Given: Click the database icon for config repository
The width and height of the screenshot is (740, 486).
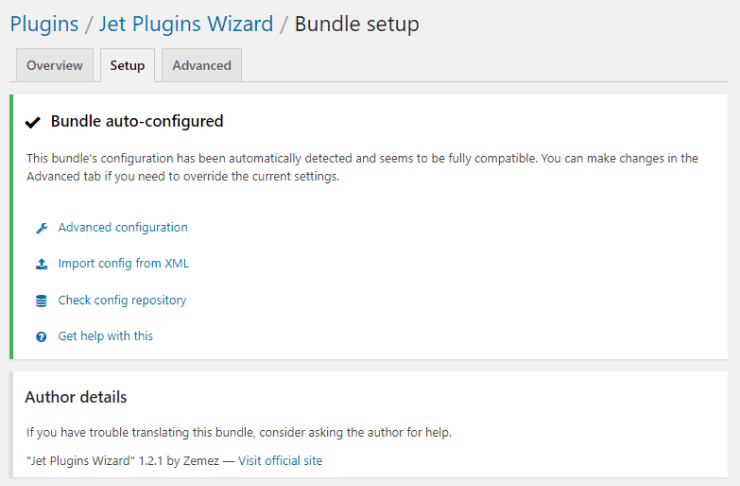Looking at the screenshot, I should point(42,301).
